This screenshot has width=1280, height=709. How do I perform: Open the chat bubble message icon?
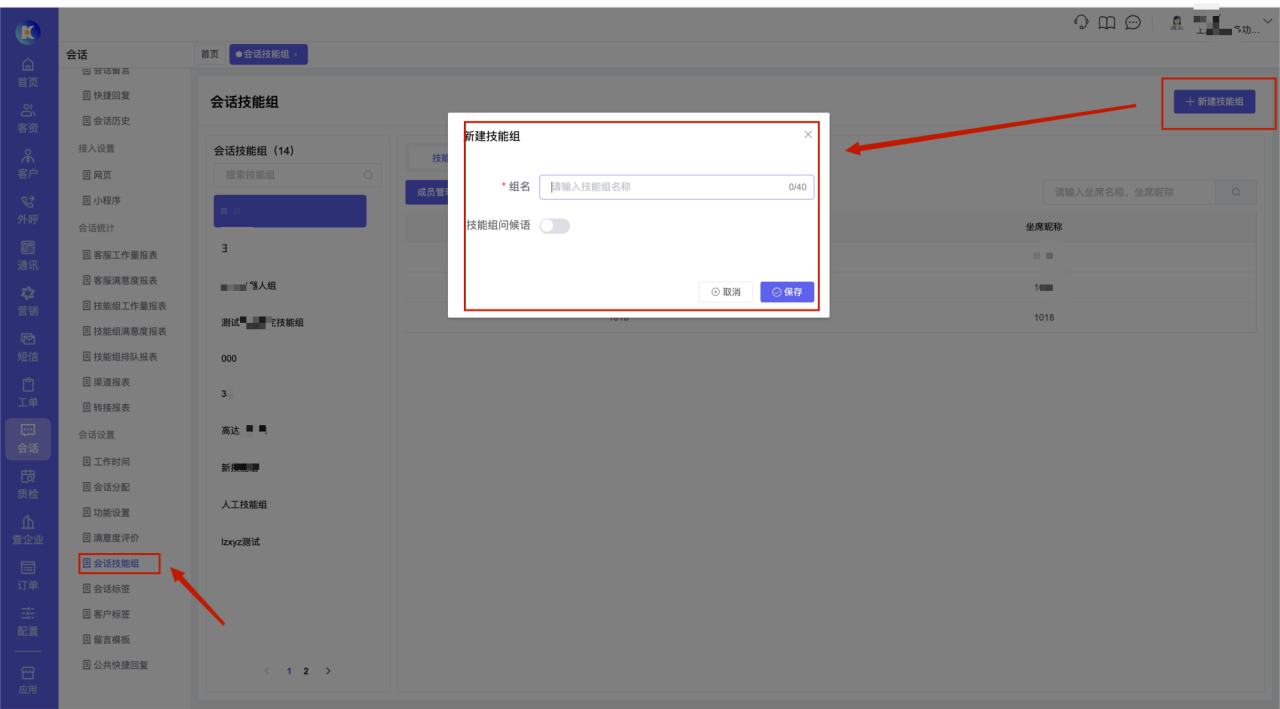[1133, 22]
